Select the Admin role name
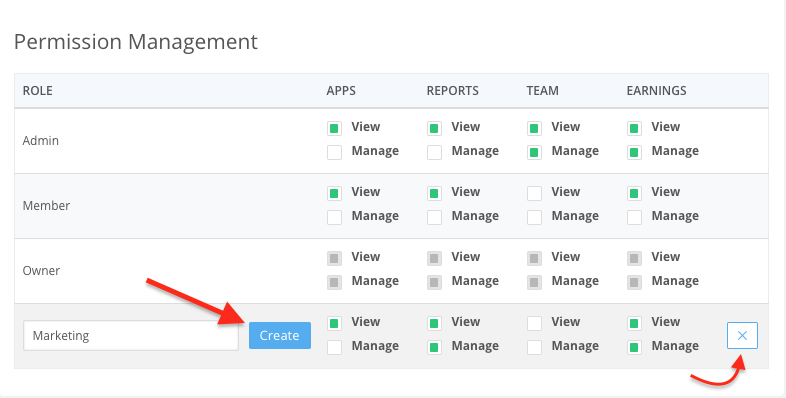Image resolution: width=786 pixels, height=398 pixels. point(41,140)
